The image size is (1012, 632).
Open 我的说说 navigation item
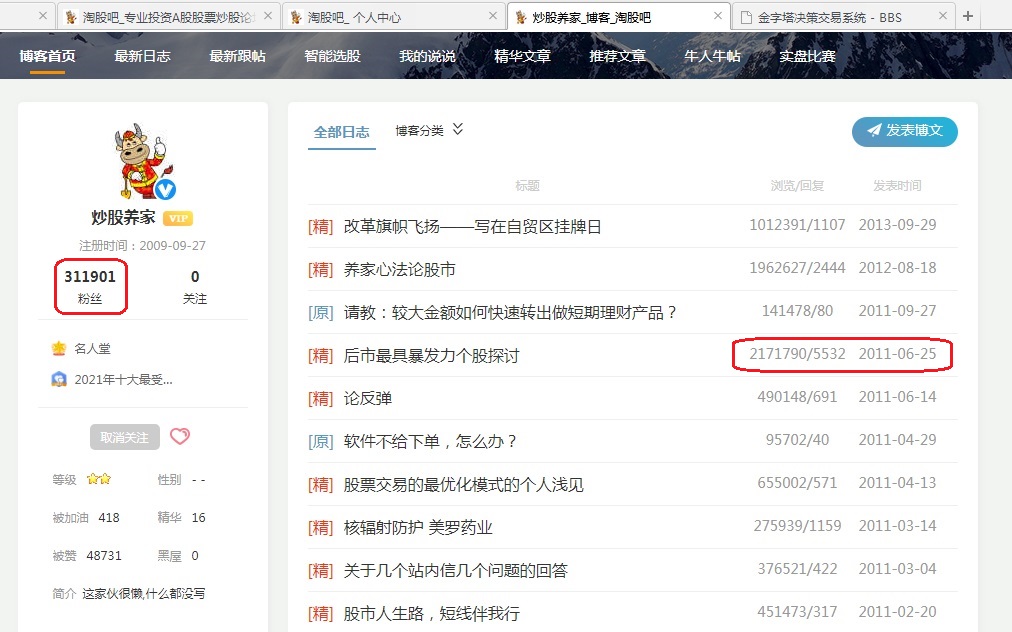(x=427, y=56)
